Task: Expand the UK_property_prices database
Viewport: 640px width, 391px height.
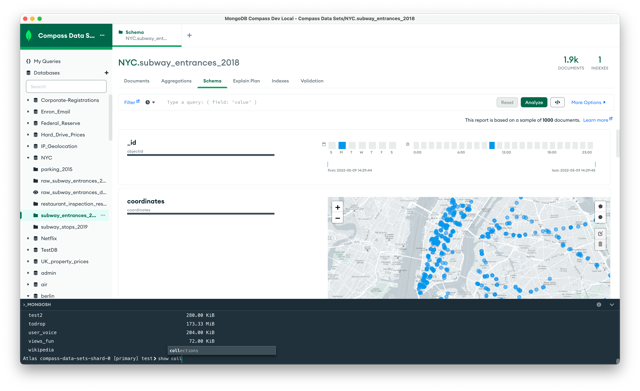Action: coord(28,261)
